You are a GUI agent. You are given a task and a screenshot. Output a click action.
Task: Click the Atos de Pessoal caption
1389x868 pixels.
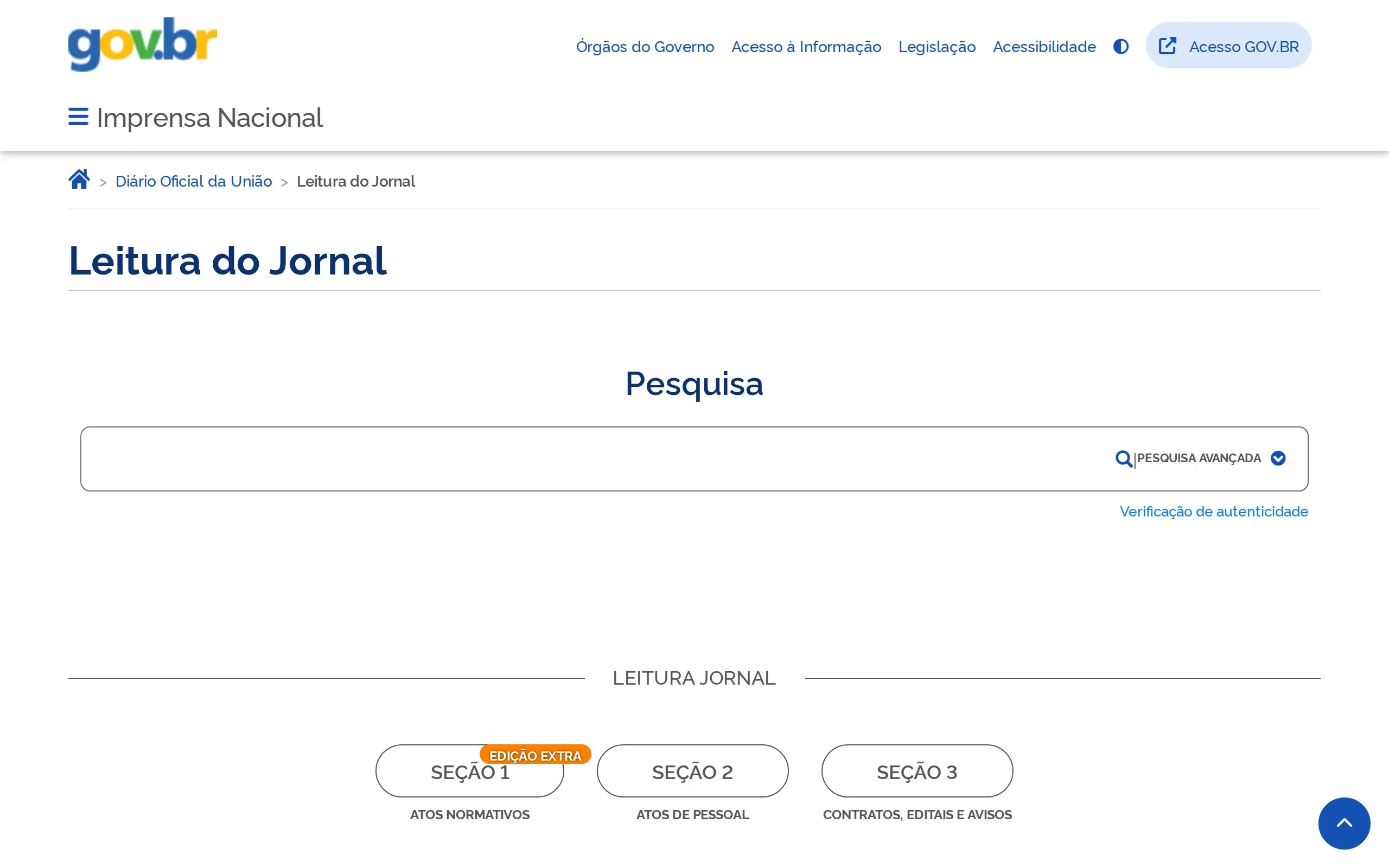point(692,815)
